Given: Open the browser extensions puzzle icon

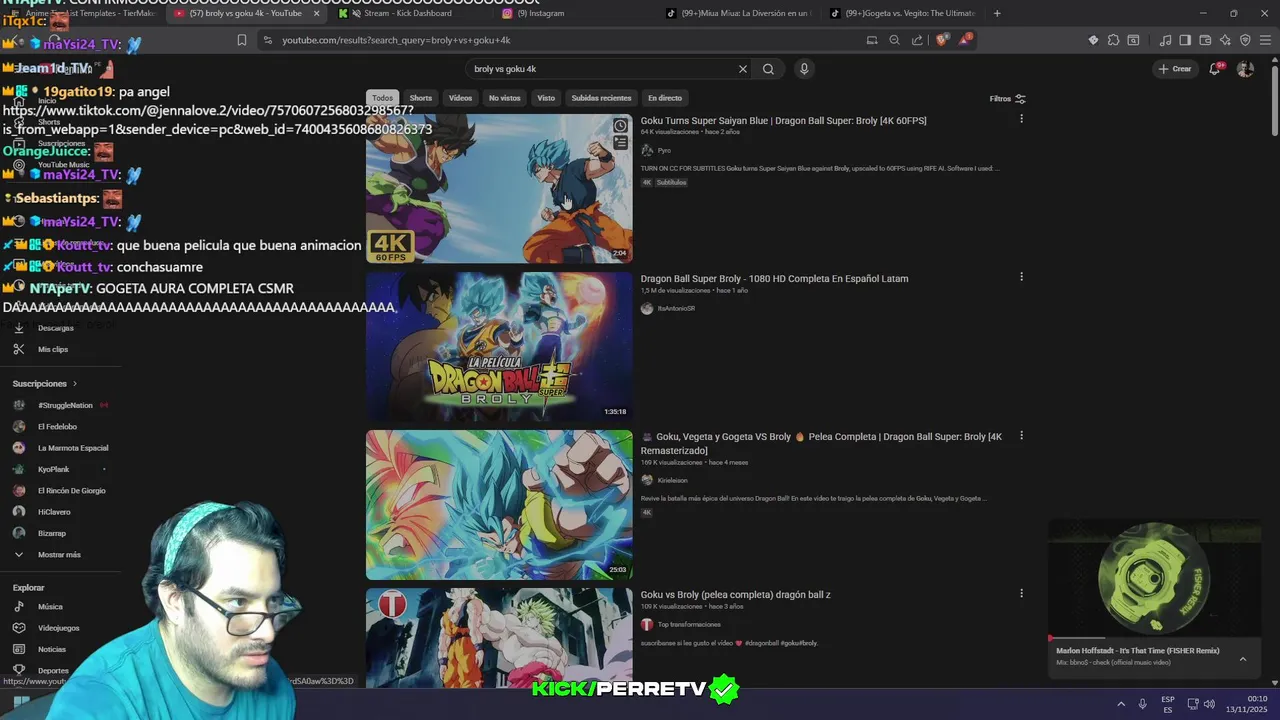Looking at the screenshot, I should (1113, 40).
